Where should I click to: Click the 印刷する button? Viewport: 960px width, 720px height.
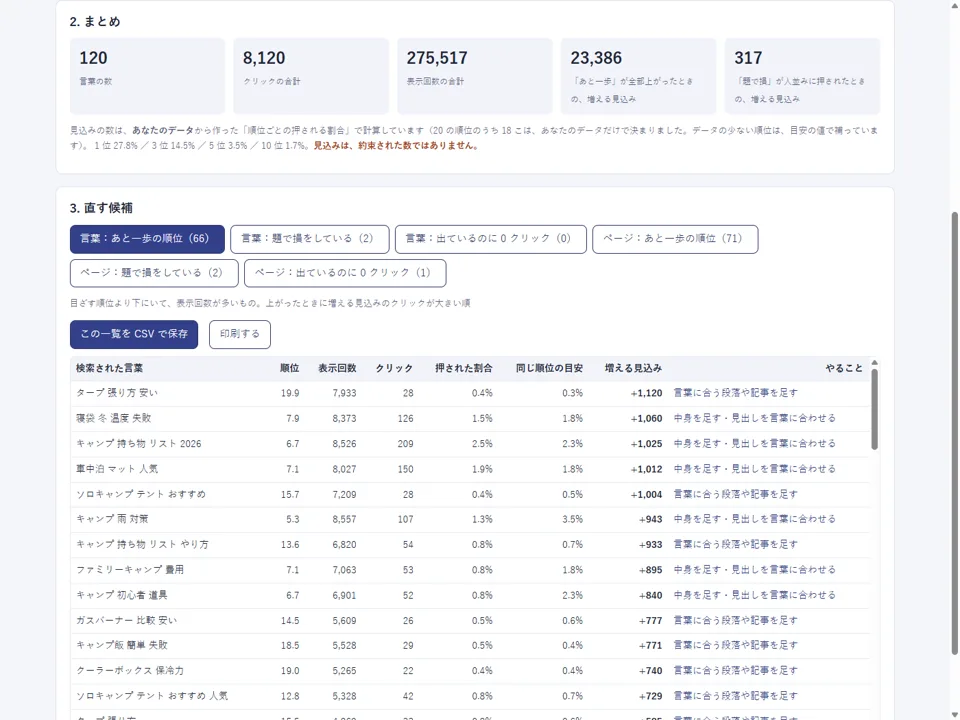(x=240, y=334)
